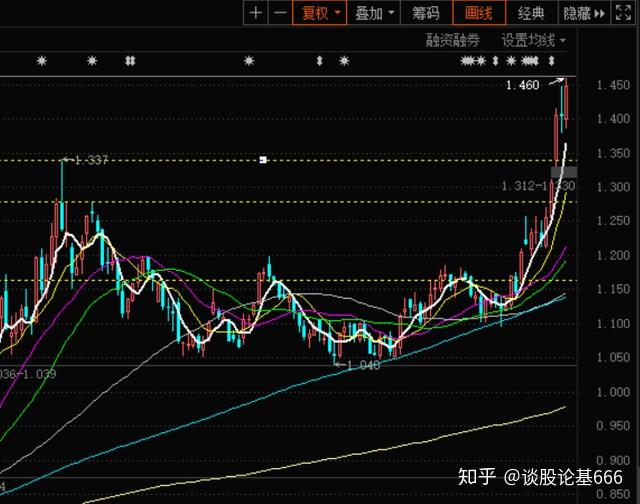Image resolution: width=640 pixels, height=504 pixels.
Task: Click the 1.460 high price label
Action: (522, 85)
